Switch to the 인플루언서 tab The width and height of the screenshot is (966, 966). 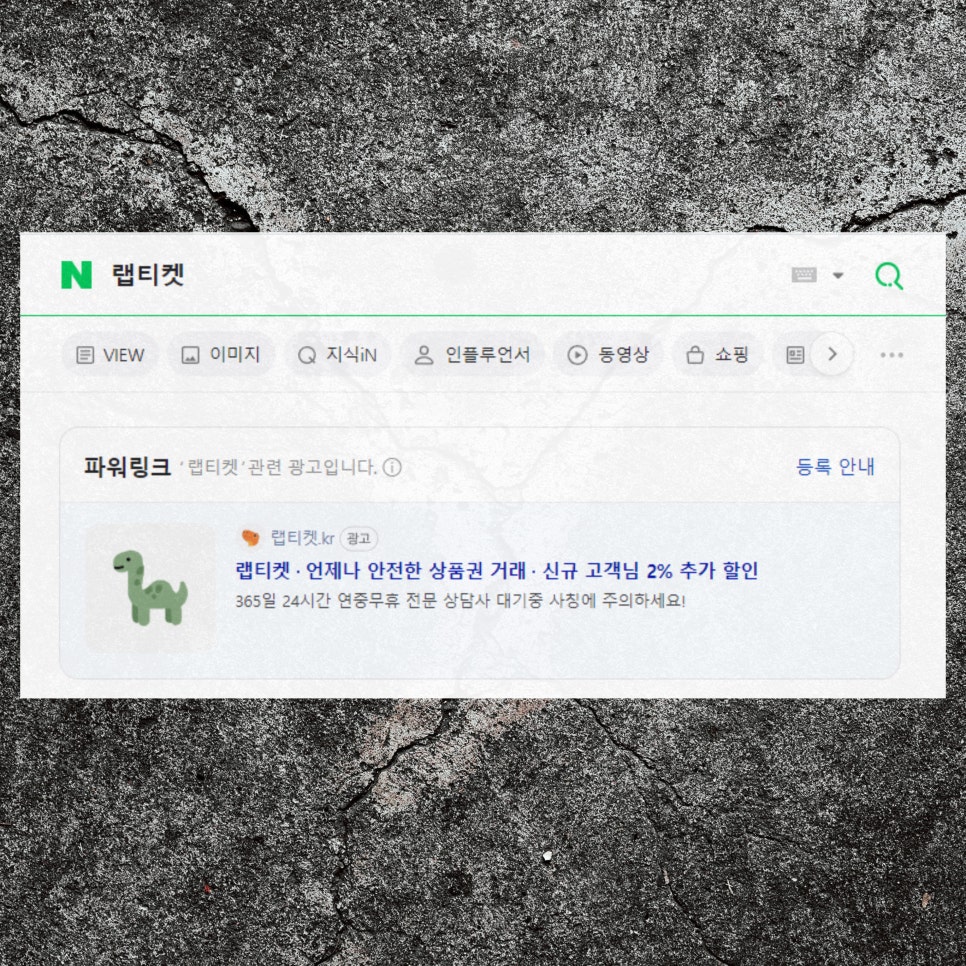point(472,355)
